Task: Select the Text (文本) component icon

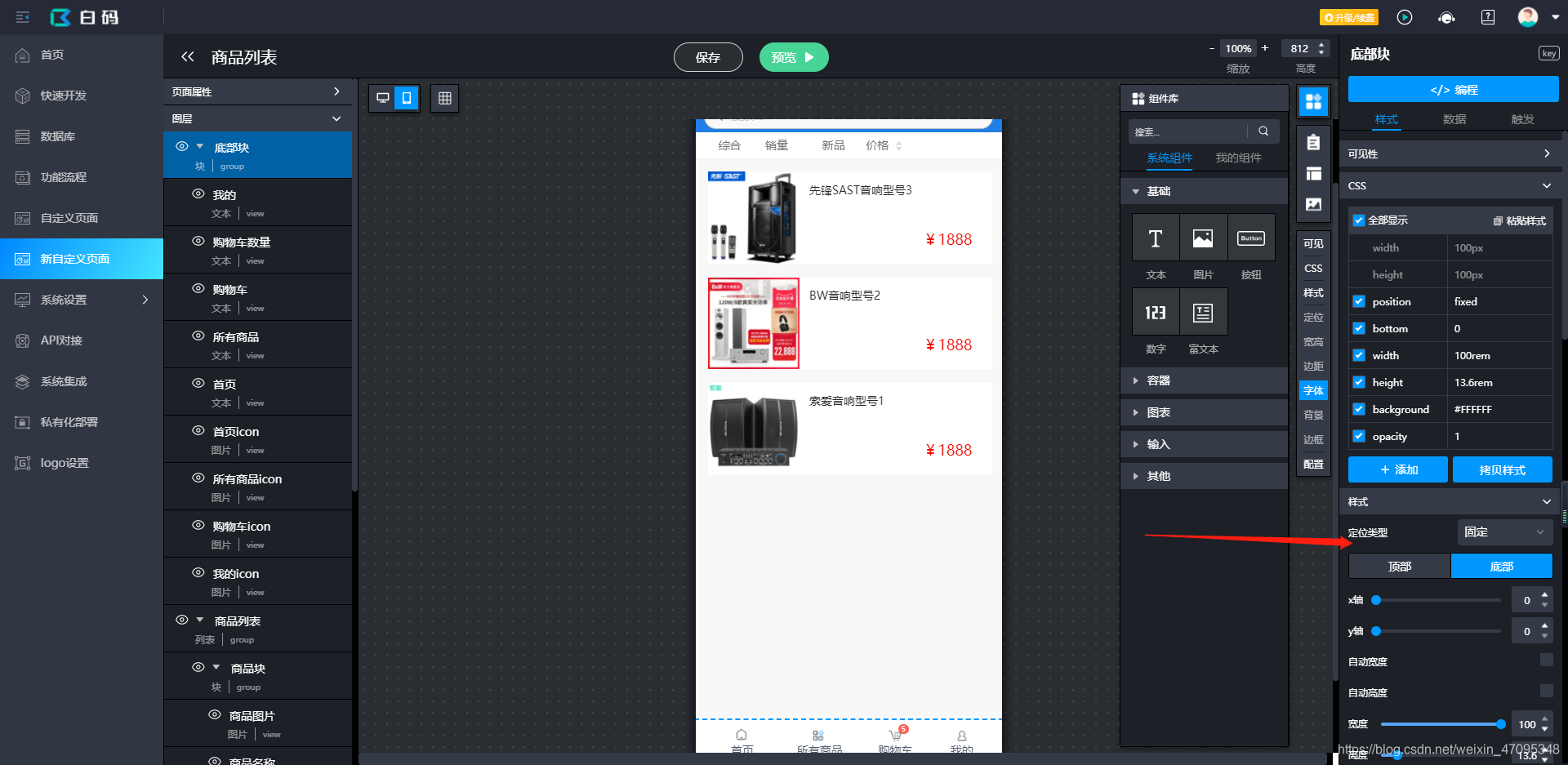Action: click(1156, 238)
